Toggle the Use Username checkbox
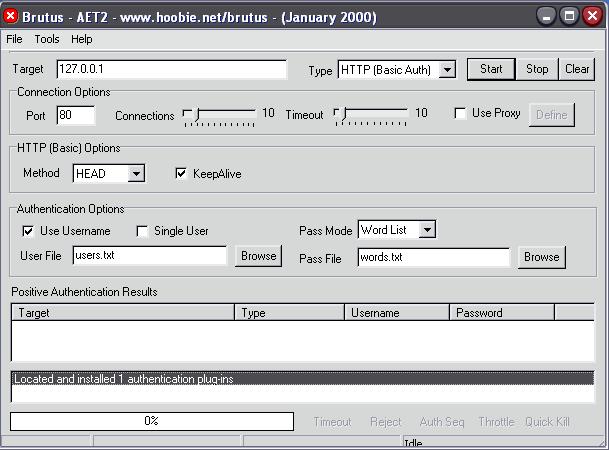Viewport: 609px width, 450px height. click(28, 231)
